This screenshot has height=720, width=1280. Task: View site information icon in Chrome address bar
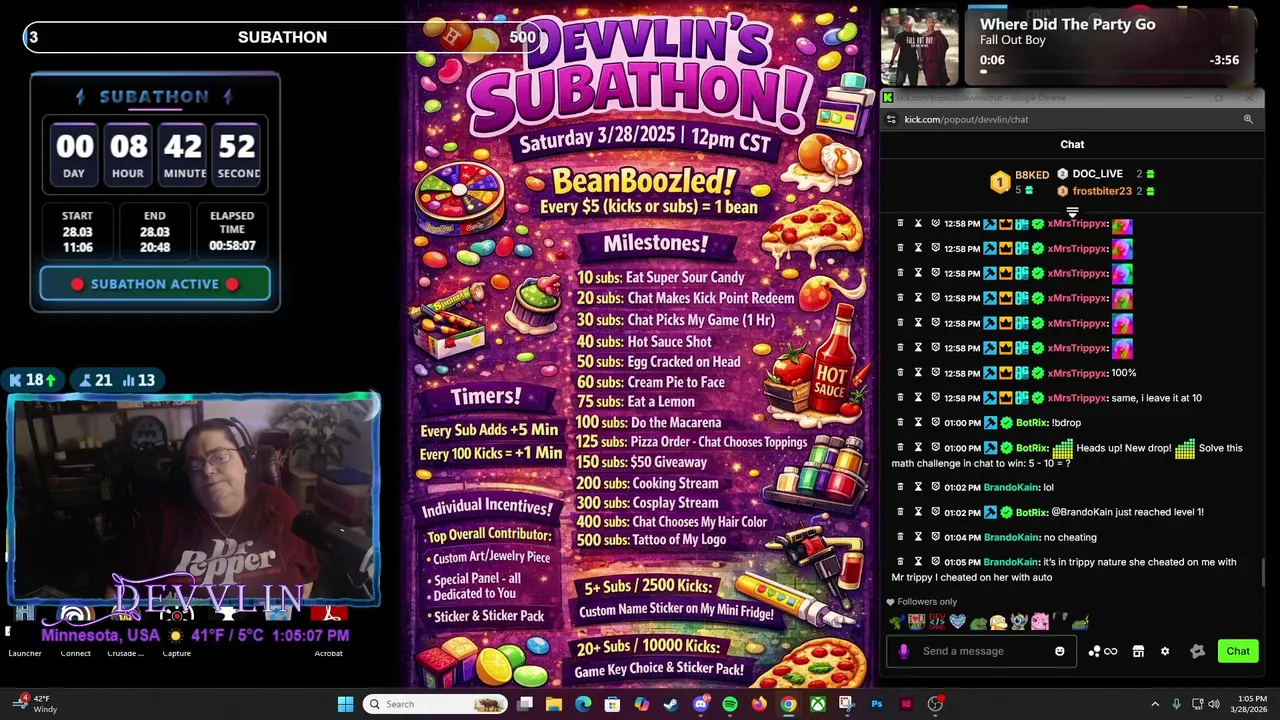click(891, 119)
